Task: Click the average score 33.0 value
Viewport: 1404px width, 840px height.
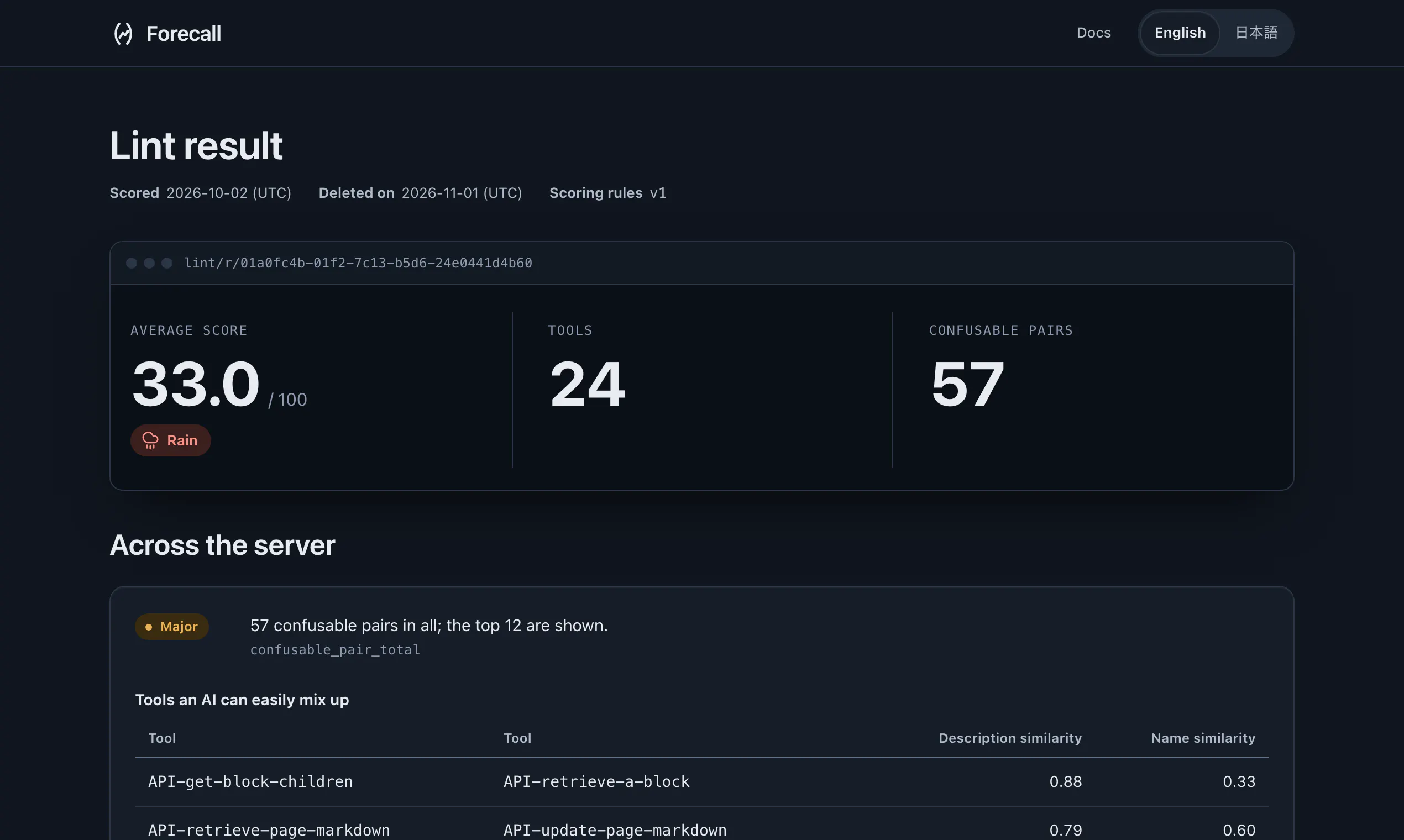Action: coord(196,384)
